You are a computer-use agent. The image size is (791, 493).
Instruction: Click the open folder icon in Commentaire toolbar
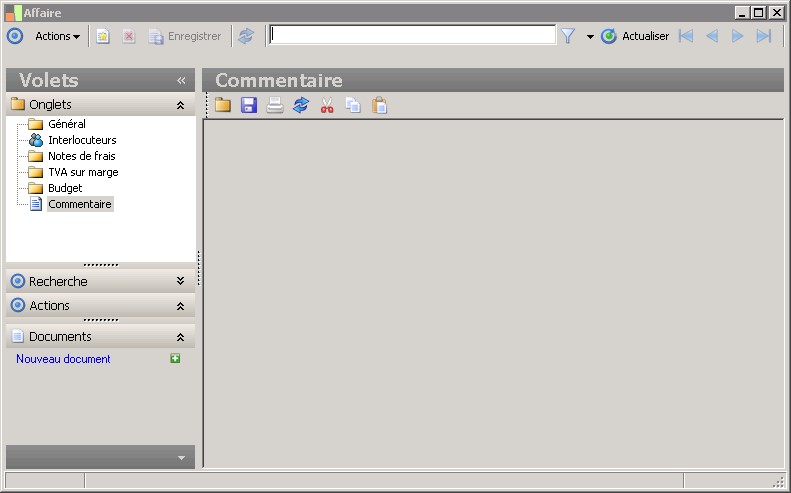[223, 105]
